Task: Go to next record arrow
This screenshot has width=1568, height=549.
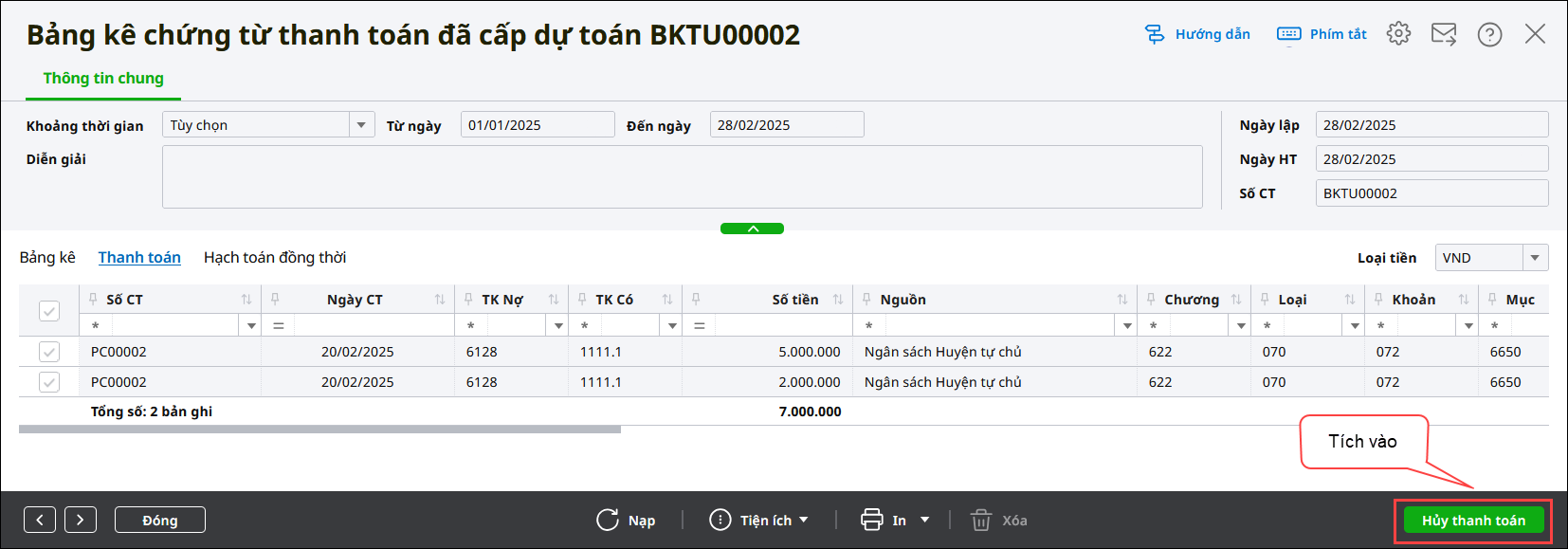Action: click(81, 520)
